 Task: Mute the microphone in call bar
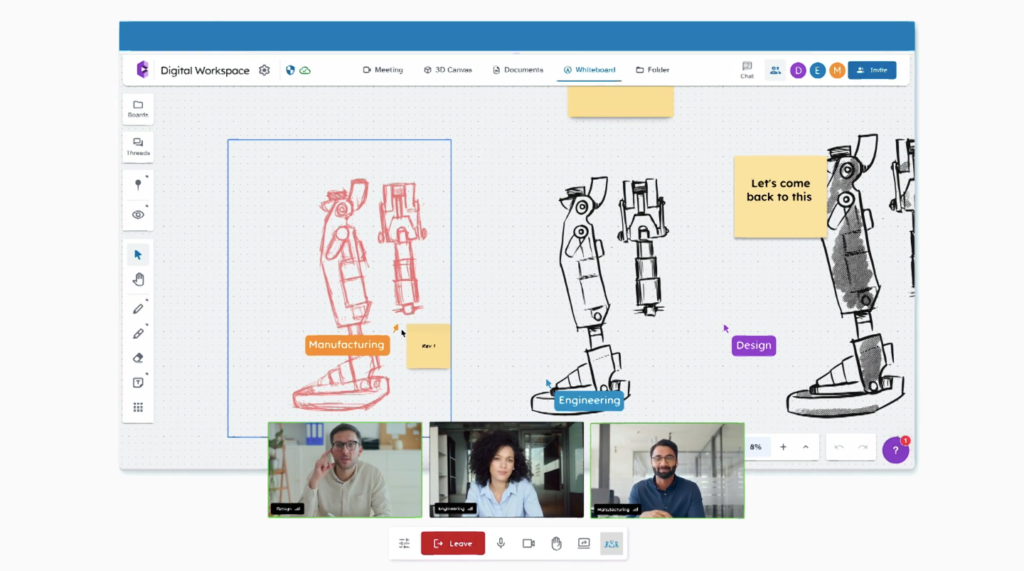(501, 543)
